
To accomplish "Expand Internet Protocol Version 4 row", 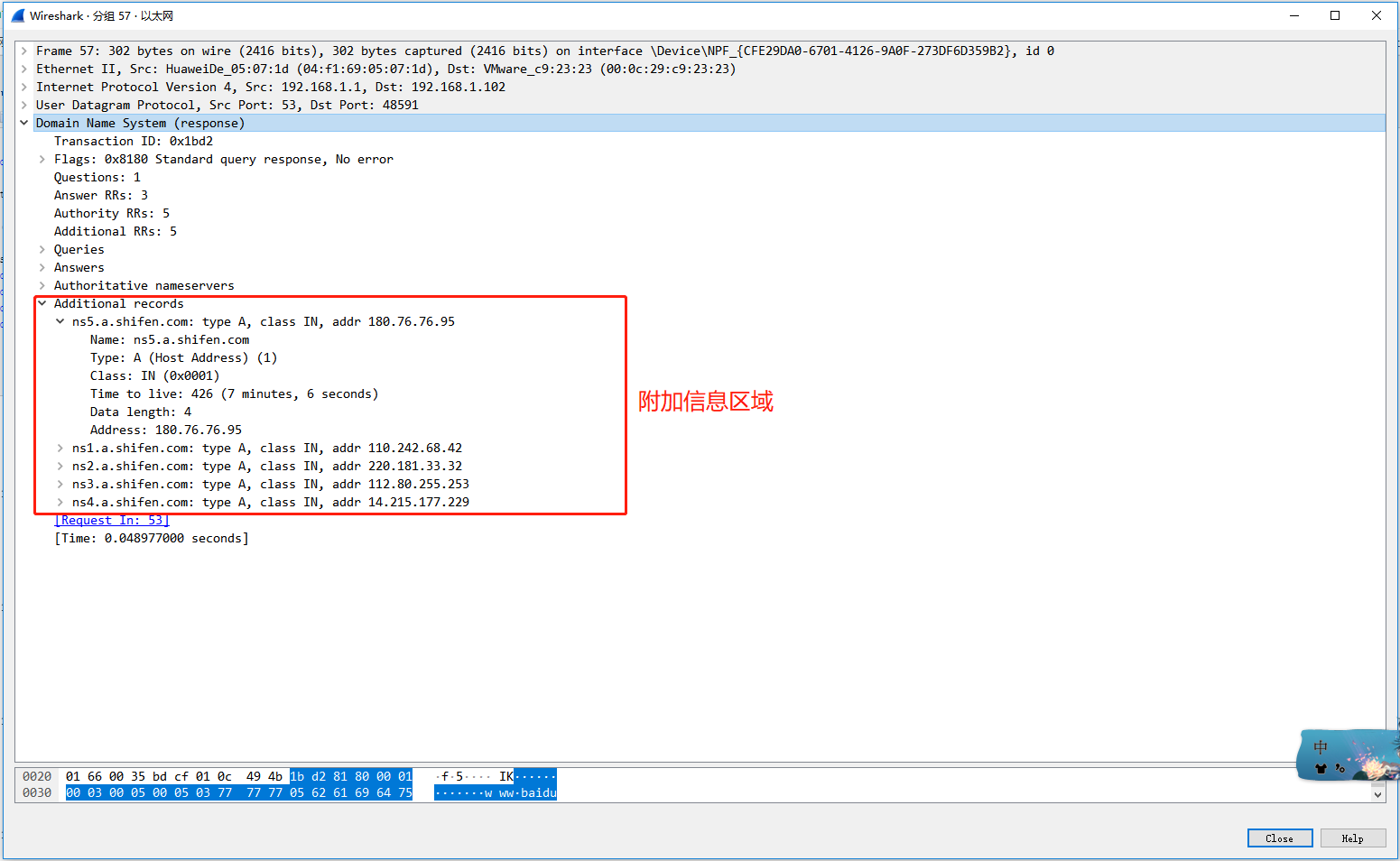I will point(24,88).
